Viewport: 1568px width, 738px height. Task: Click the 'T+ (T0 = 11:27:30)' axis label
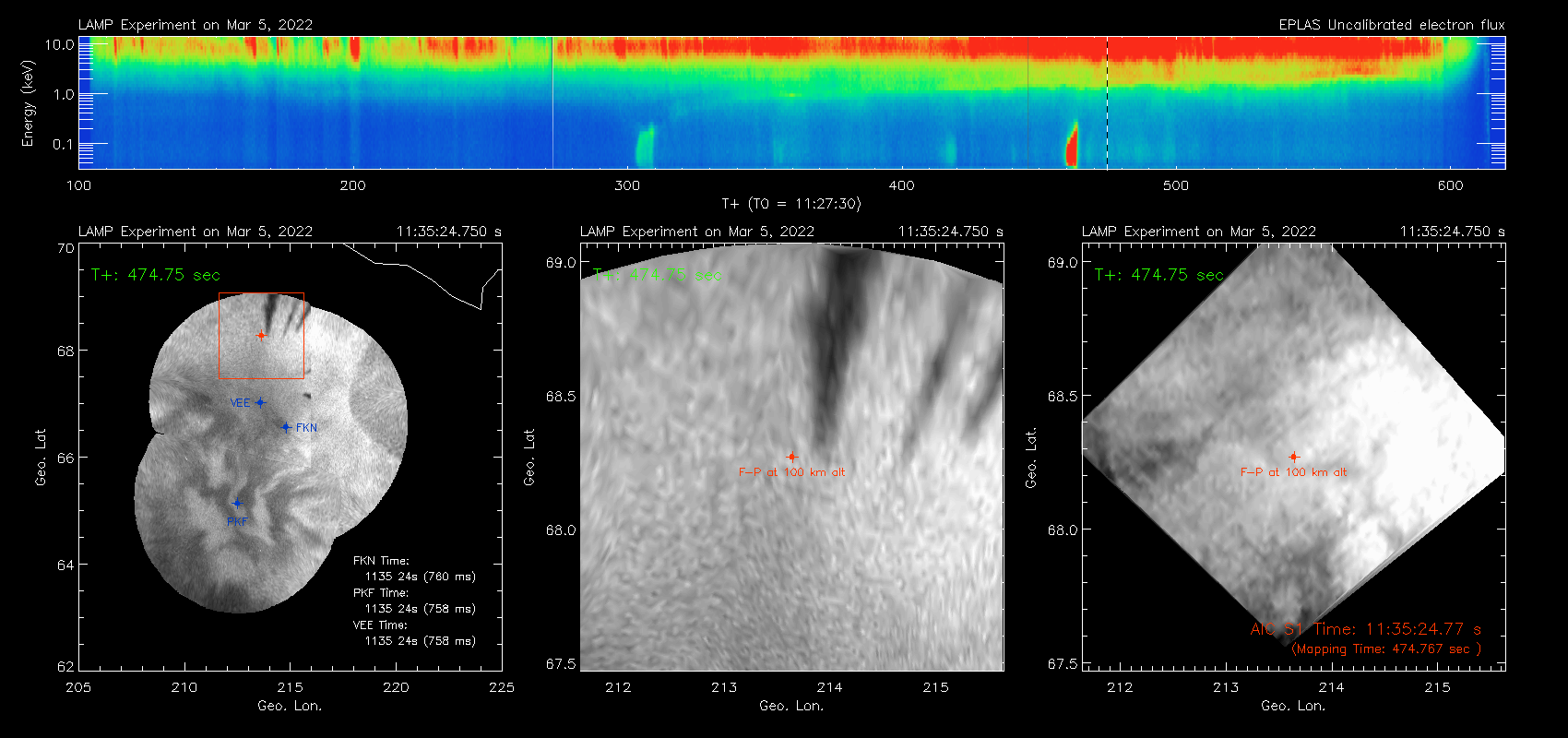(x=790, y=204)
